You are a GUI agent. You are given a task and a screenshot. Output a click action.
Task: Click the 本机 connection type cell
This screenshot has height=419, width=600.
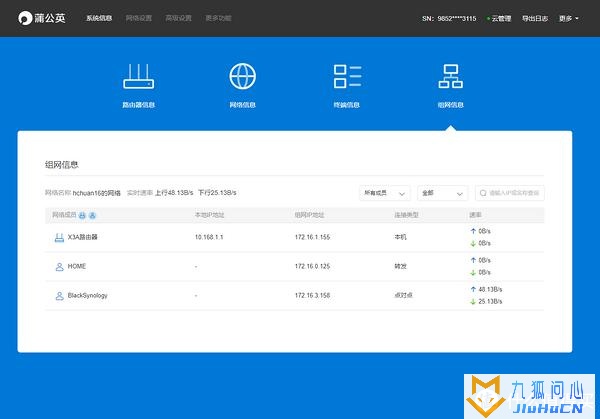click(x=400, y=237)
